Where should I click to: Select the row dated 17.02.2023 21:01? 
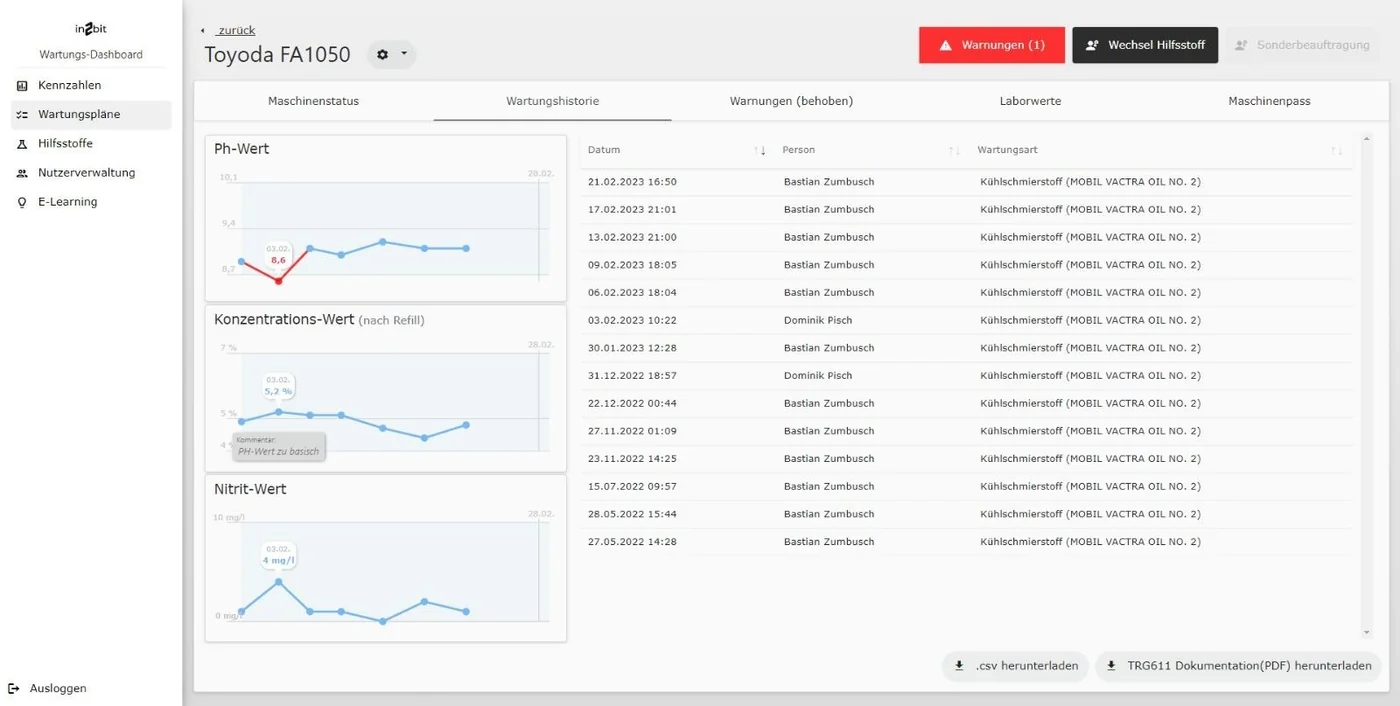coord(966,210)
